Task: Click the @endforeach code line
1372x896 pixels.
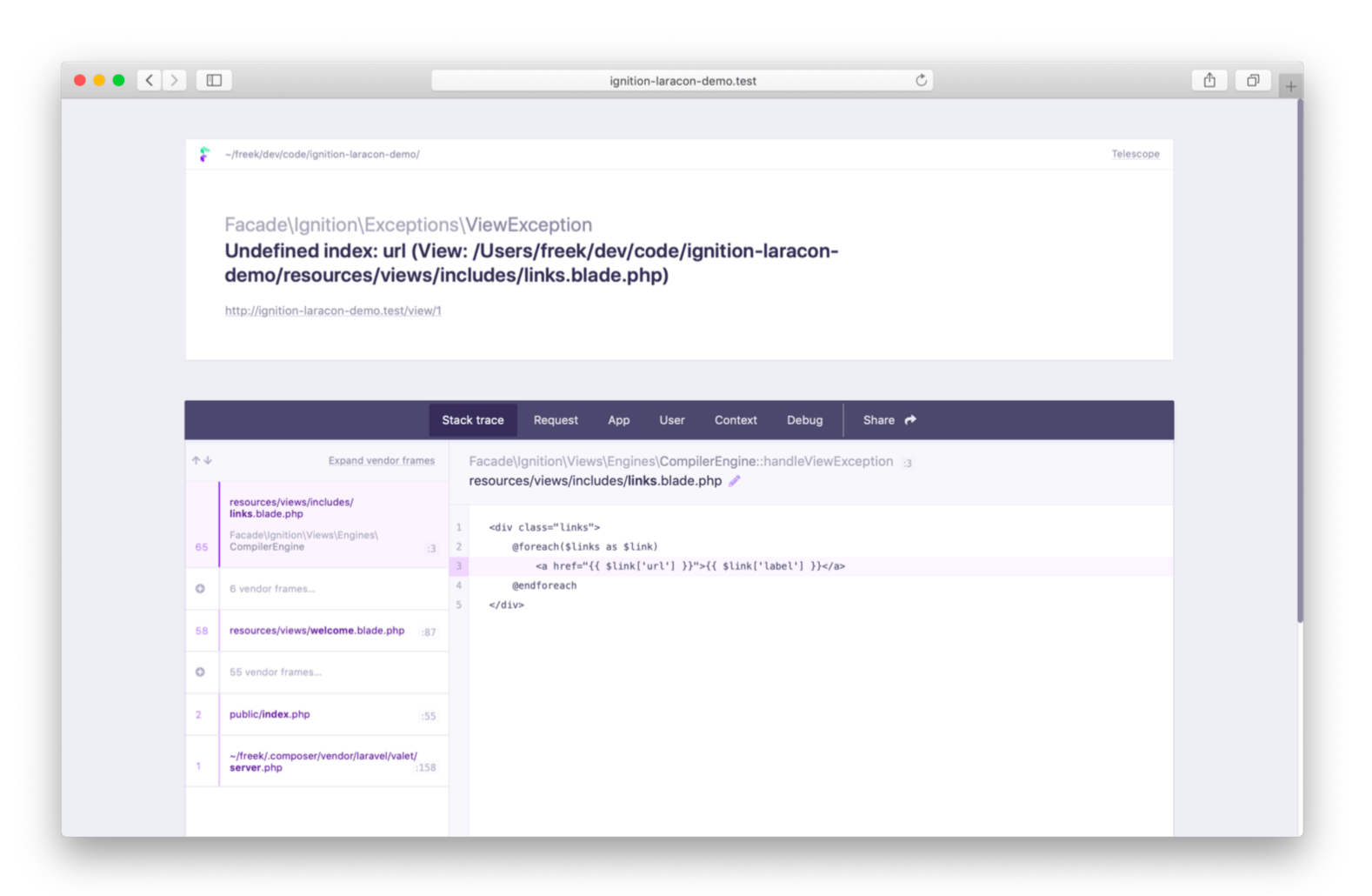Action: pos(544,585)
